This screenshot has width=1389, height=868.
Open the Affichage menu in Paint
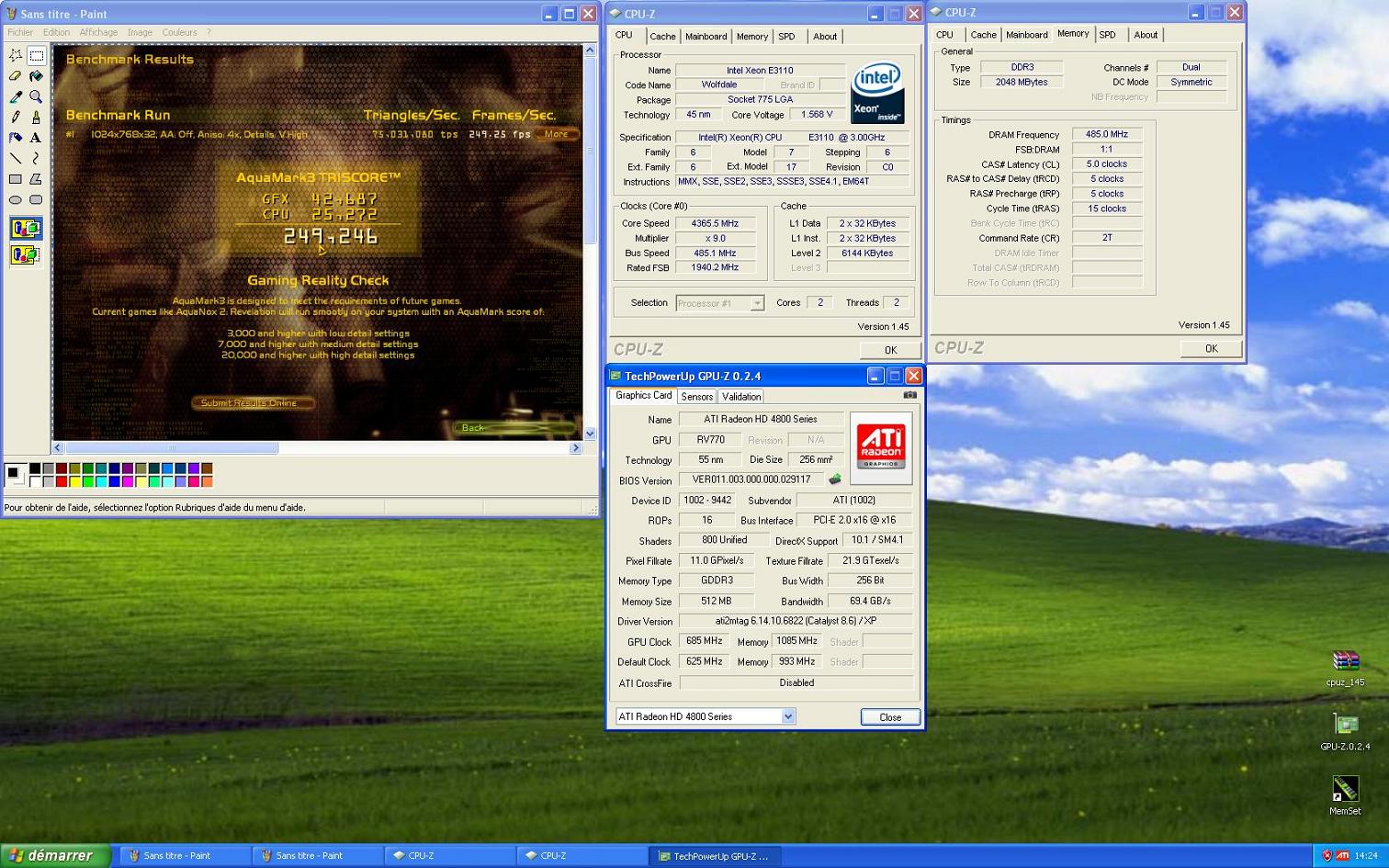click(x=98, y=32)
